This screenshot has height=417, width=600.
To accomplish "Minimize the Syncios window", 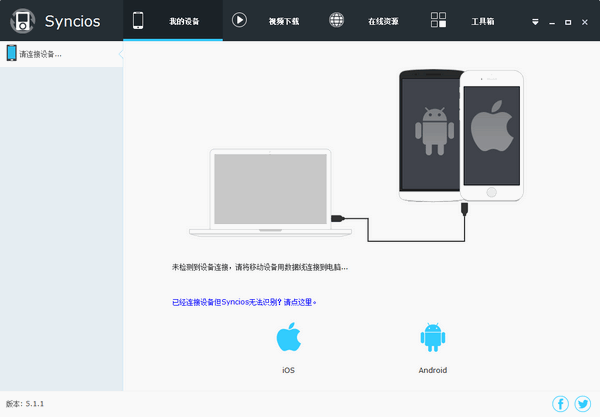I will click(551, 20).
